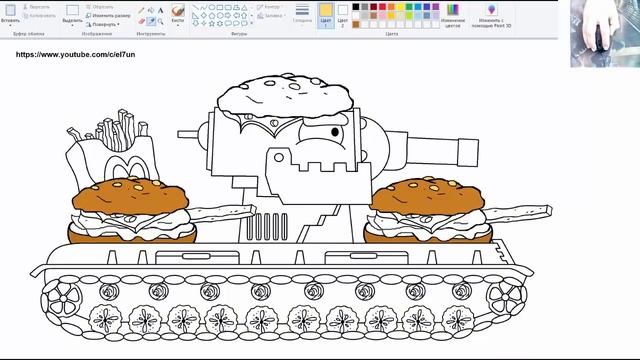Image resolution: width=640 pixels, height=360 pixels.
Task: Choose the Four-point star shape
Action: pyautogui.click(x=204, y=24)
